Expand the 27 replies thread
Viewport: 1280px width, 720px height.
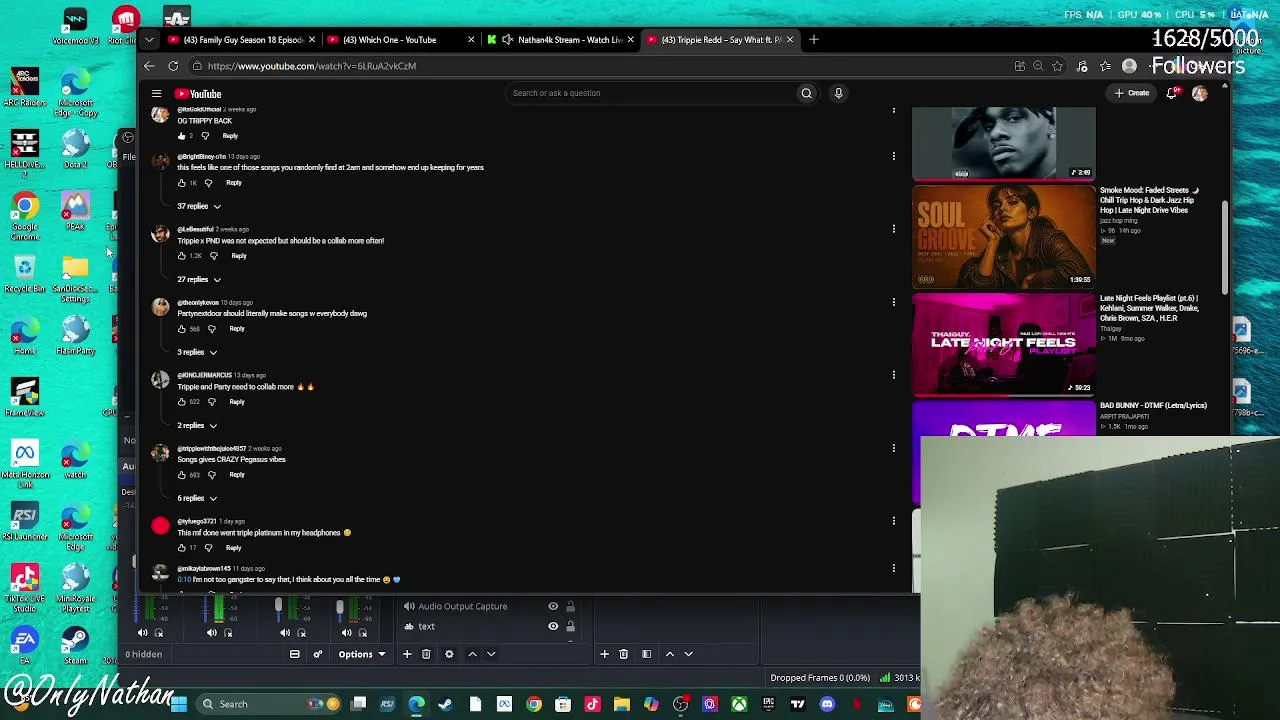[199, 279]
